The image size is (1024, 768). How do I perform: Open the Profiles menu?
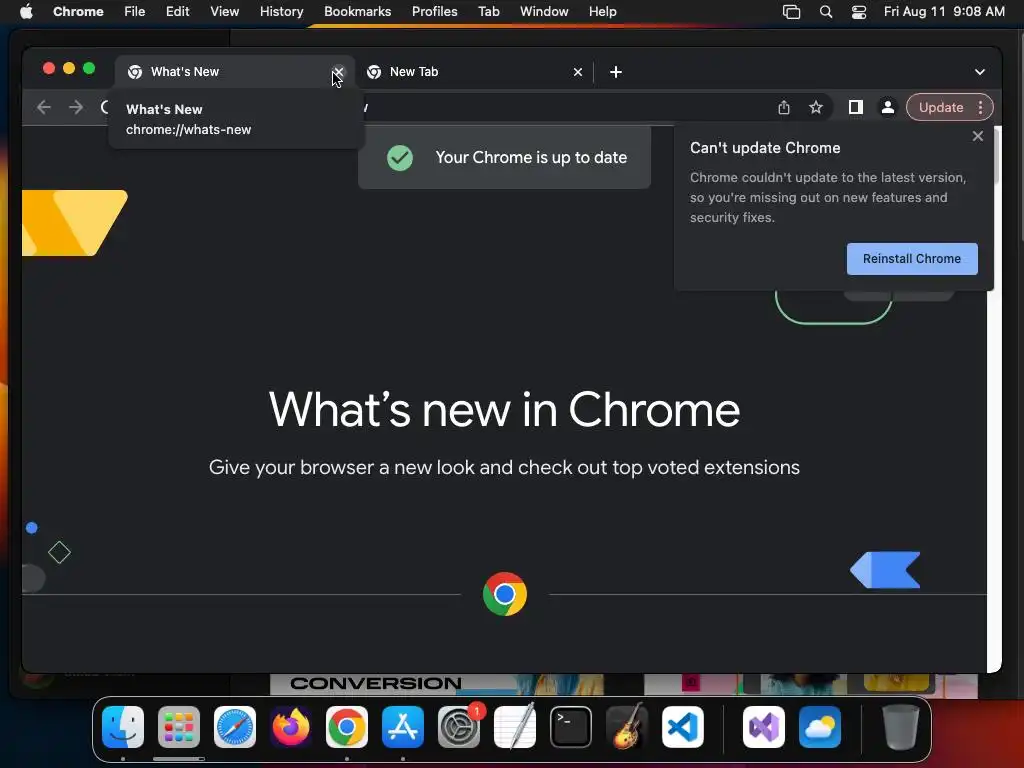coord(434,12)
